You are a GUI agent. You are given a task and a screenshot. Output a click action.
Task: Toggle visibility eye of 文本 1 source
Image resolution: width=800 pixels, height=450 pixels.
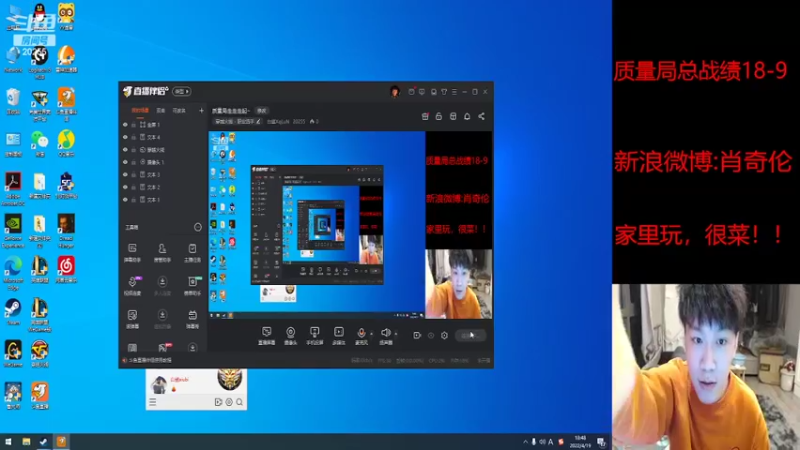[125, 199]
